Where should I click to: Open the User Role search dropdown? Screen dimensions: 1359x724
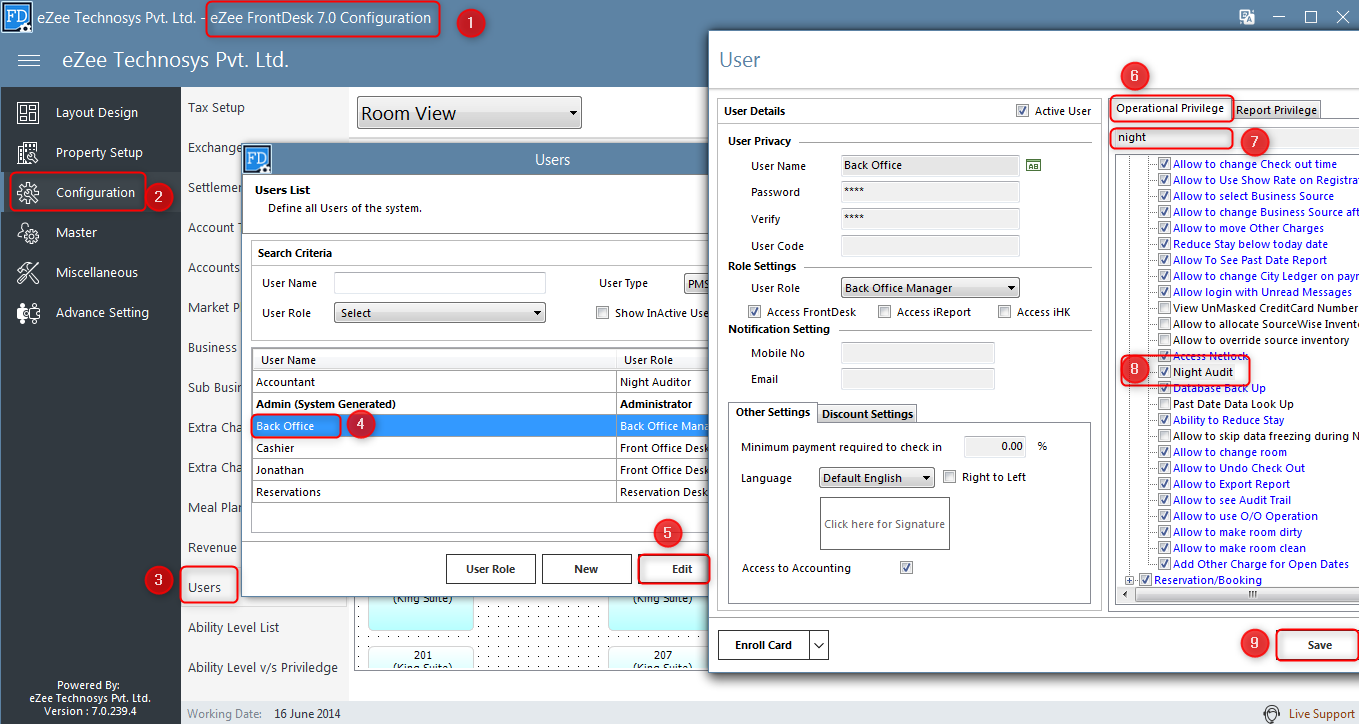click(x=440, y=313)
